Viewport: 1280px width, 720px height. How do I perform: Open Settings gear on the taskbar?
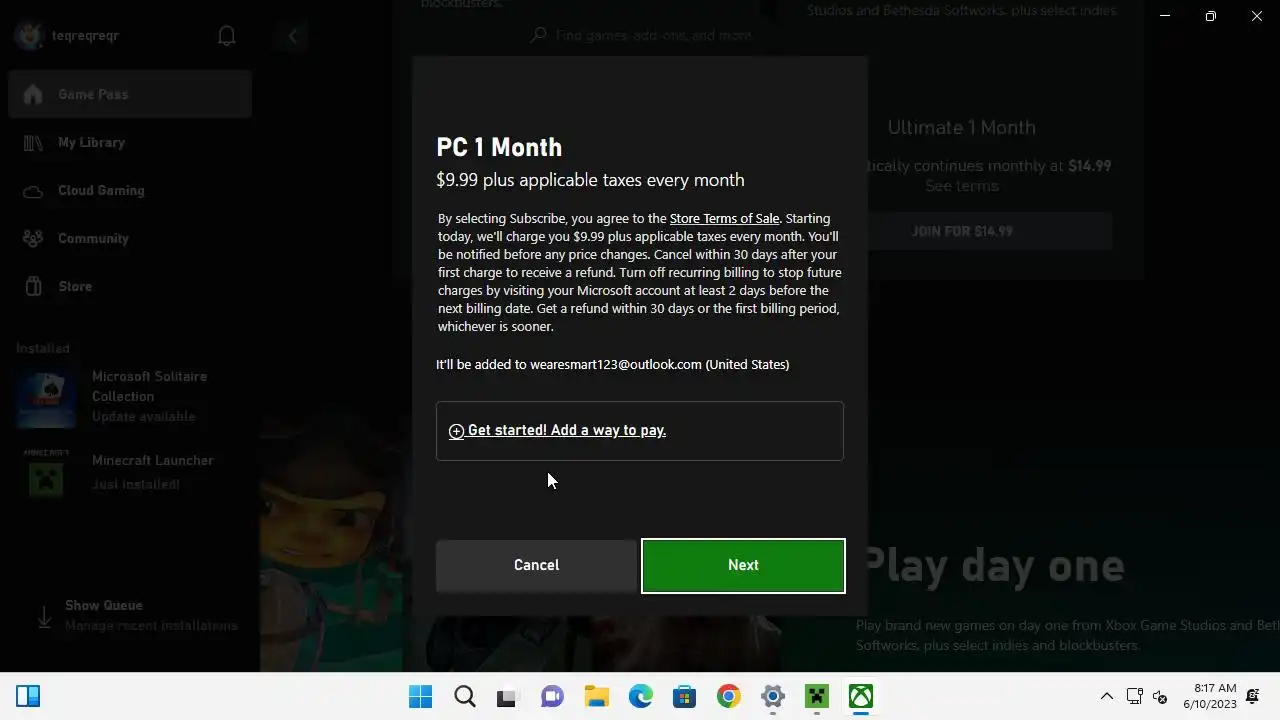pos(772,697)
